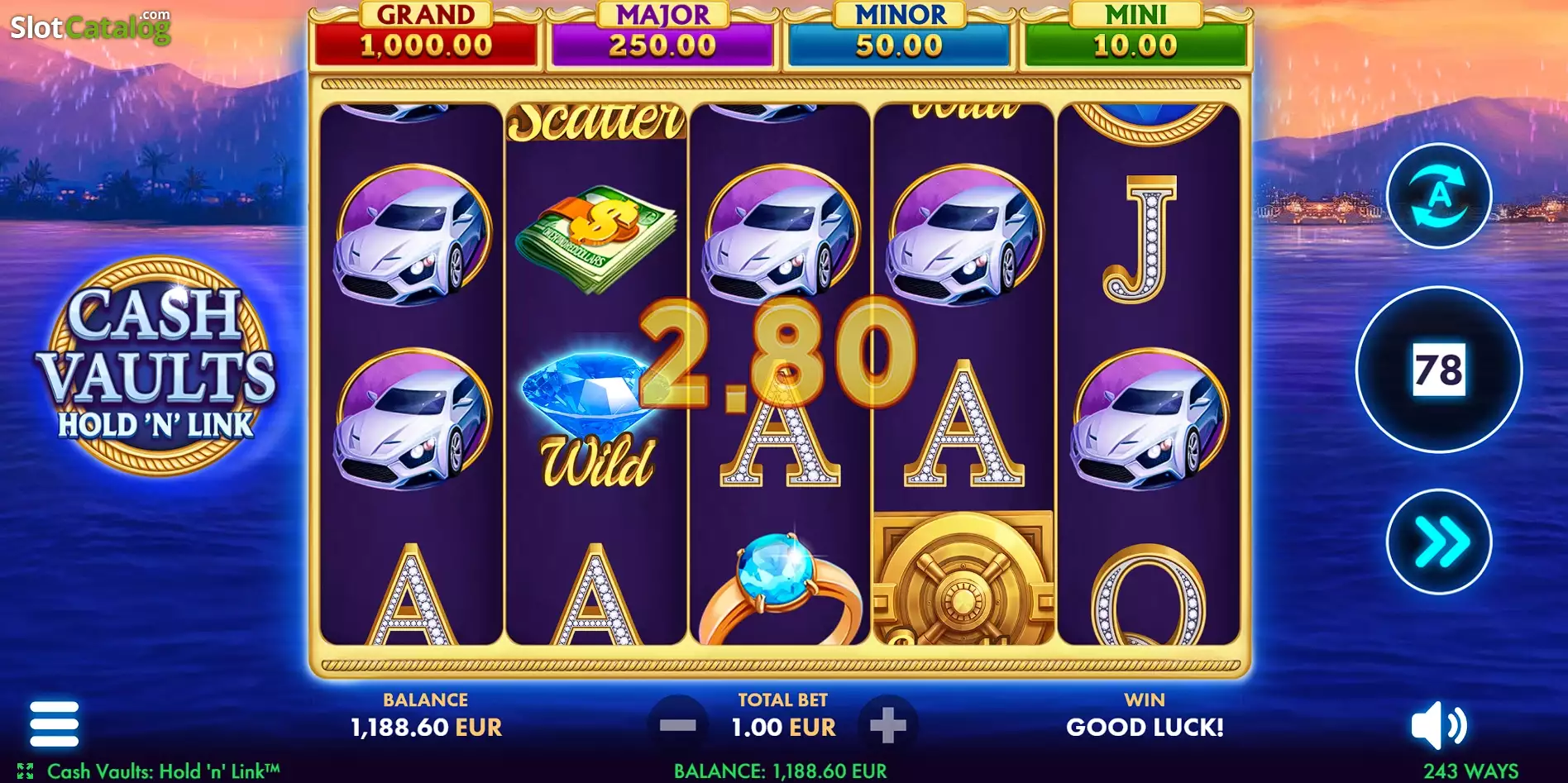Click the spin button showing 78

(x=1439, y=370)
